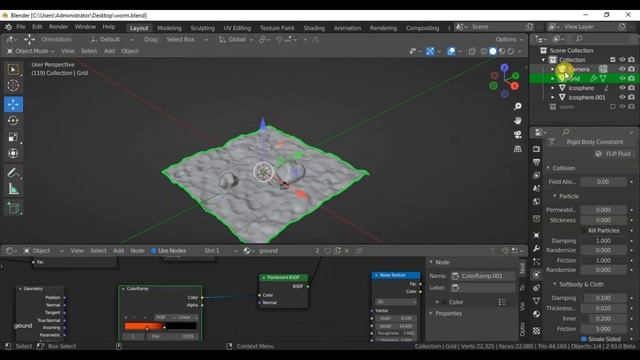Hide Icosphere.001 with its eye icon
This screenshot has height=360, width=640.
(x=622, y=97)
